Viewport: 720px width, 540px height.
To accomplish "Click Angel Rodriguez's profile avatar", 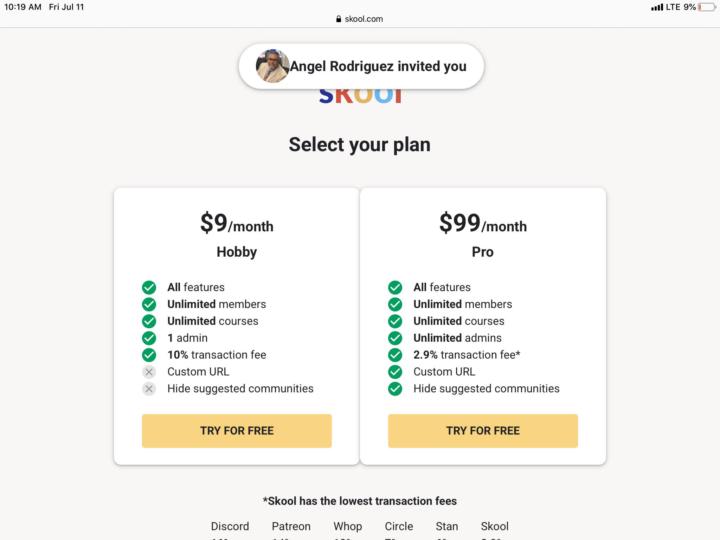I will (272, 66).
